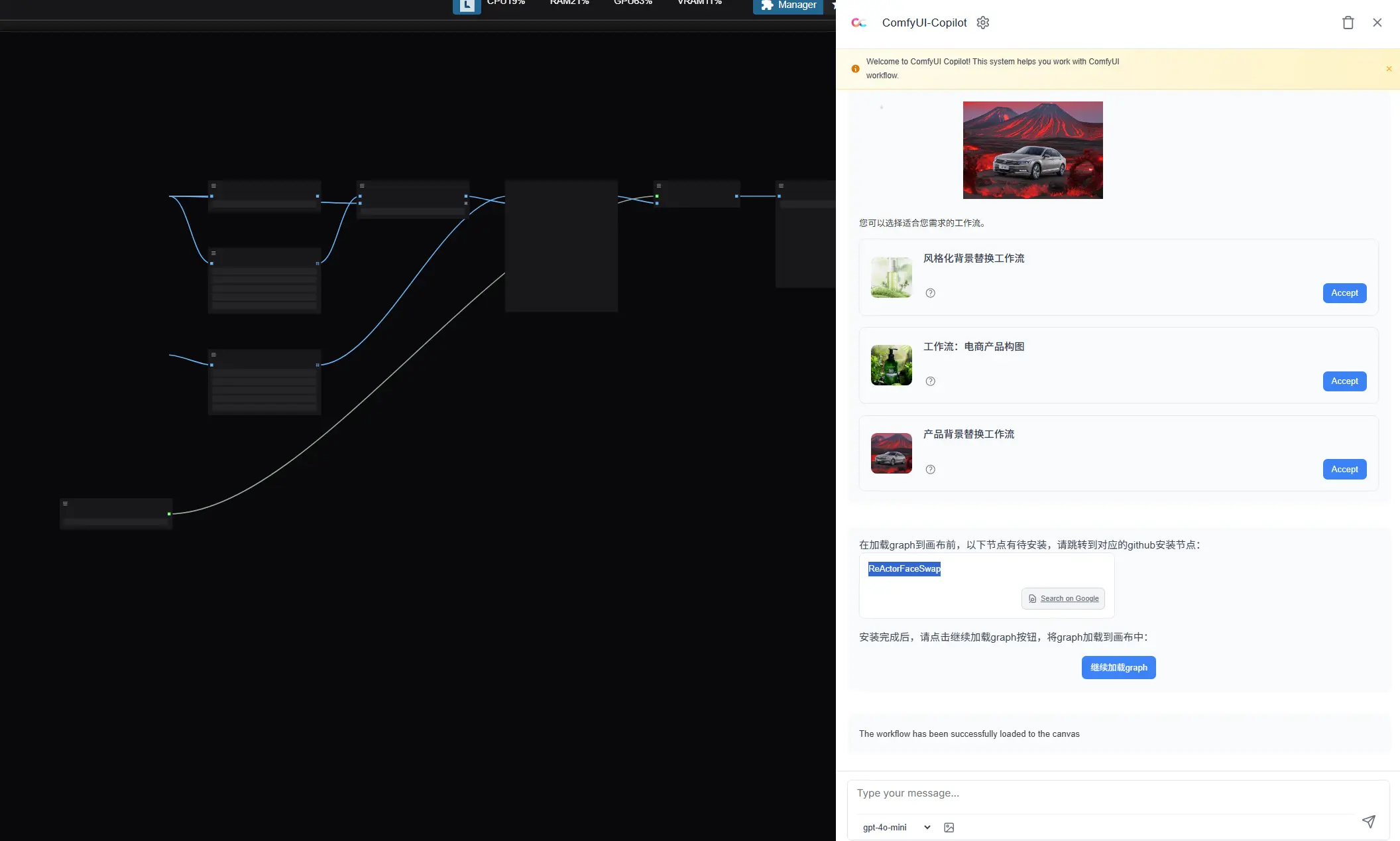The width and height of the screenshot is (1400, 841).
Task: Open help icon for 电商产品构图 workflow
Action: [x=930, y=381]
